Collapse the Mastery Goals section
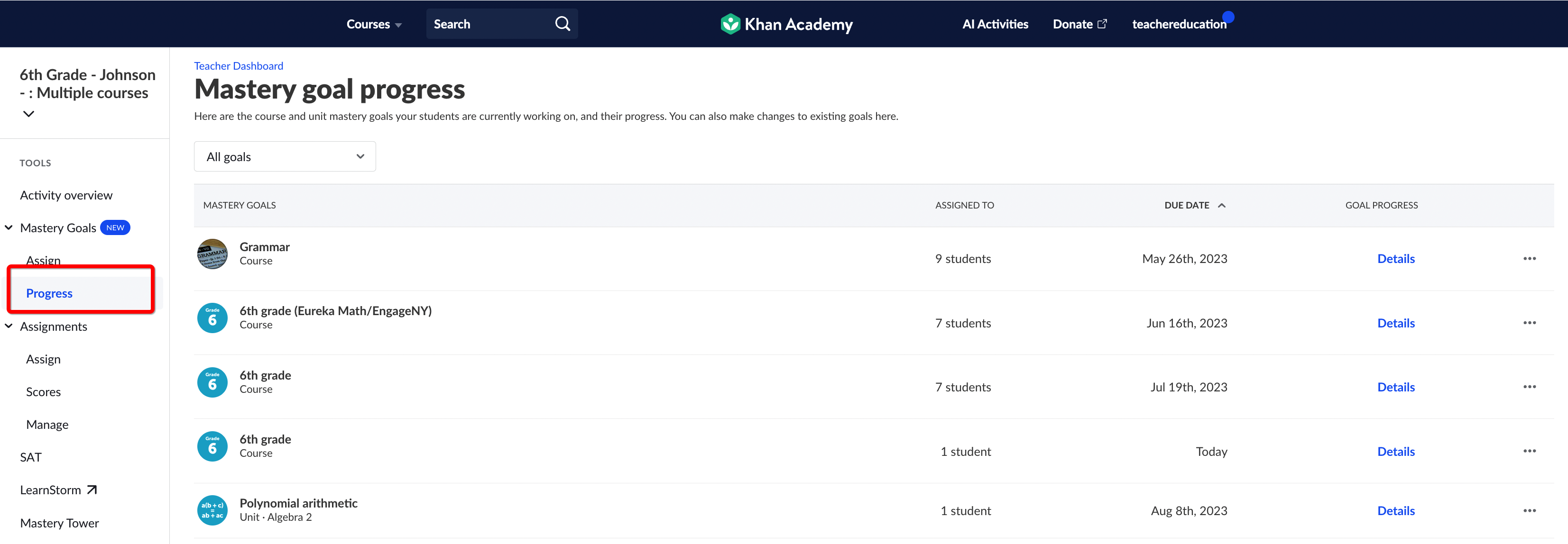 point(9,228)
